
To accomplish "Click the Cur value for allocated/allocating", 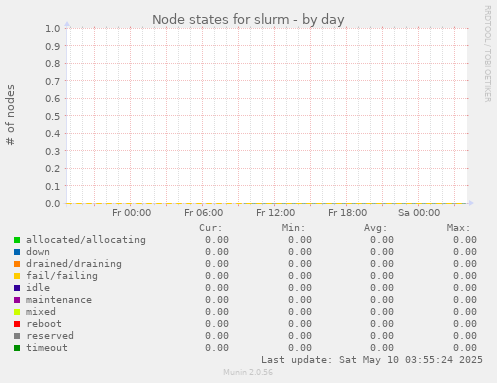I will pos(217,240).
